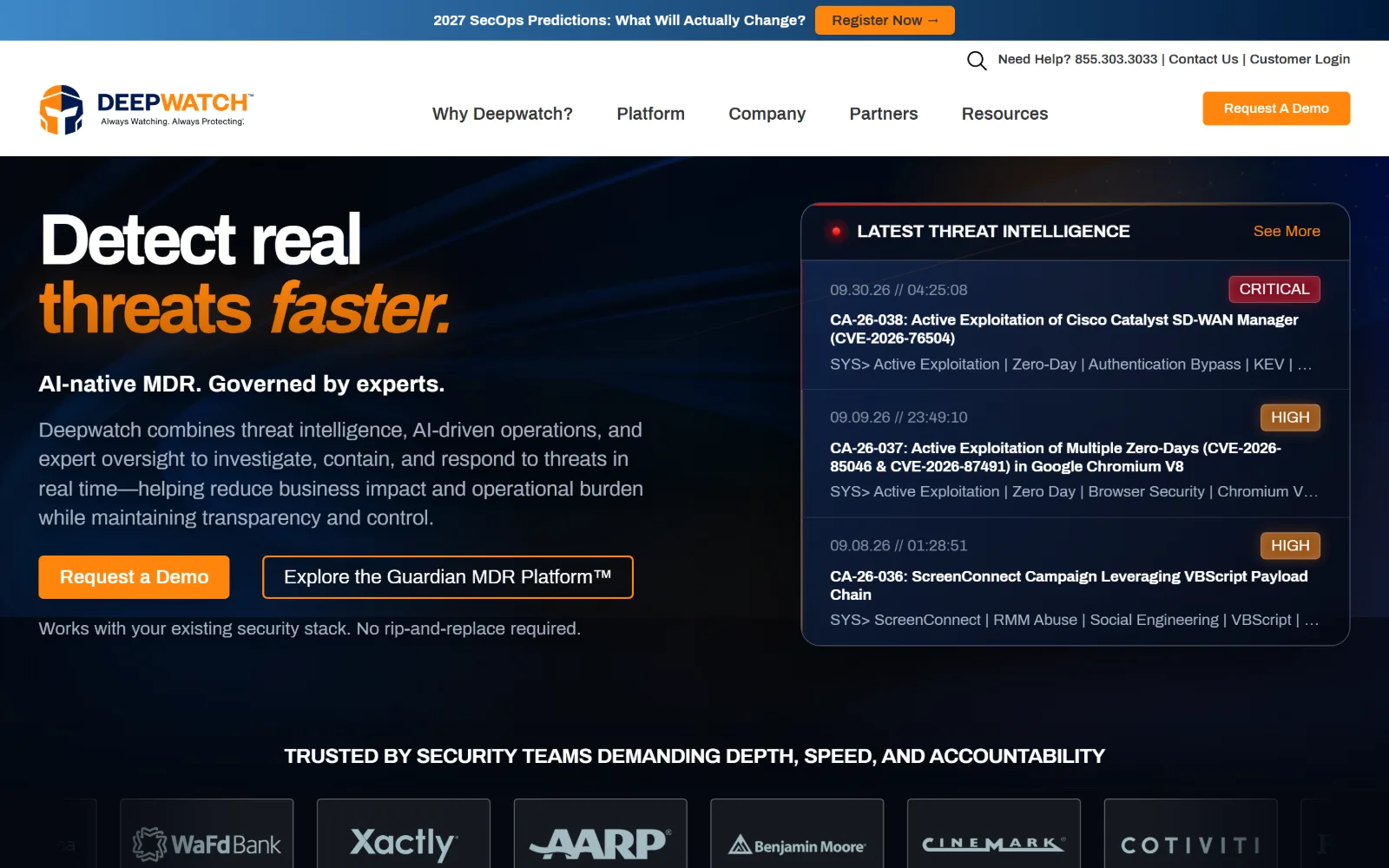The image size is (1389, 868).
Task: Click the Deepwatch logo
Action: point(146,110)
